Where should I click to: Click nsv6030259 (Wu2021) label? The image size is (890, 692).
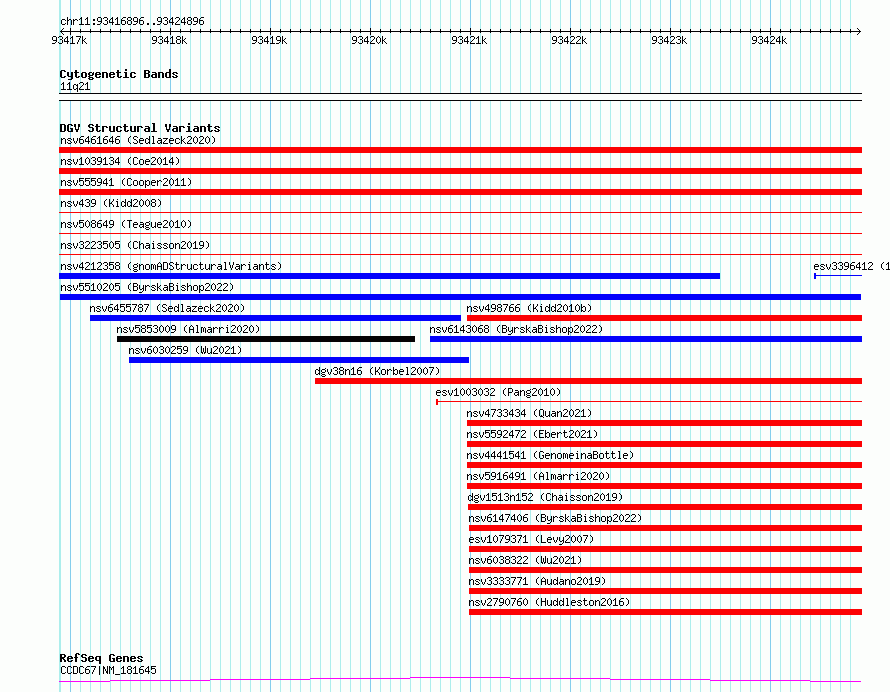185,350
